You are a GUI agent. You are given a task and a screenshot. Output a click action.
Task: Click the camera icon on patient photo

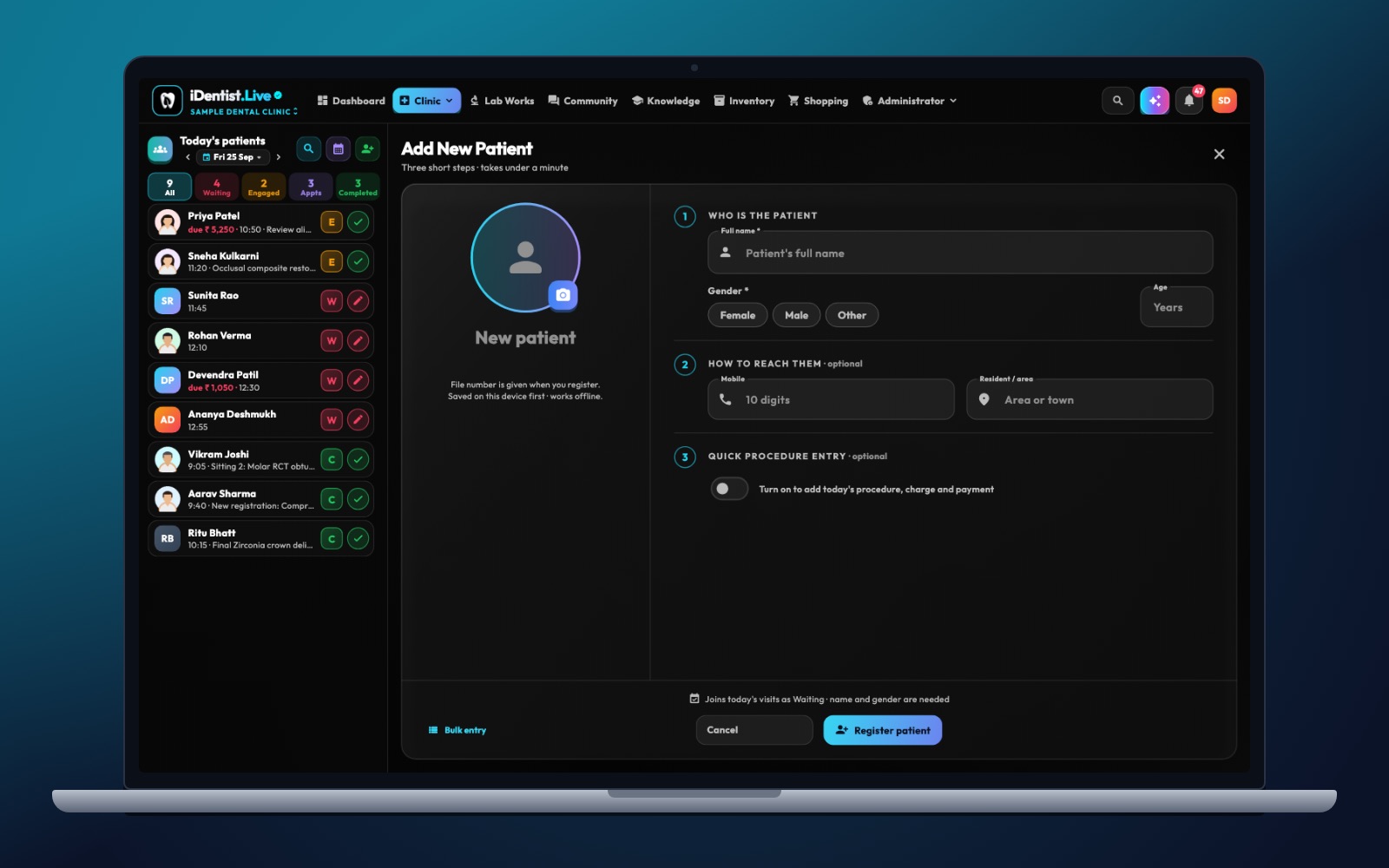coord(563,295)
